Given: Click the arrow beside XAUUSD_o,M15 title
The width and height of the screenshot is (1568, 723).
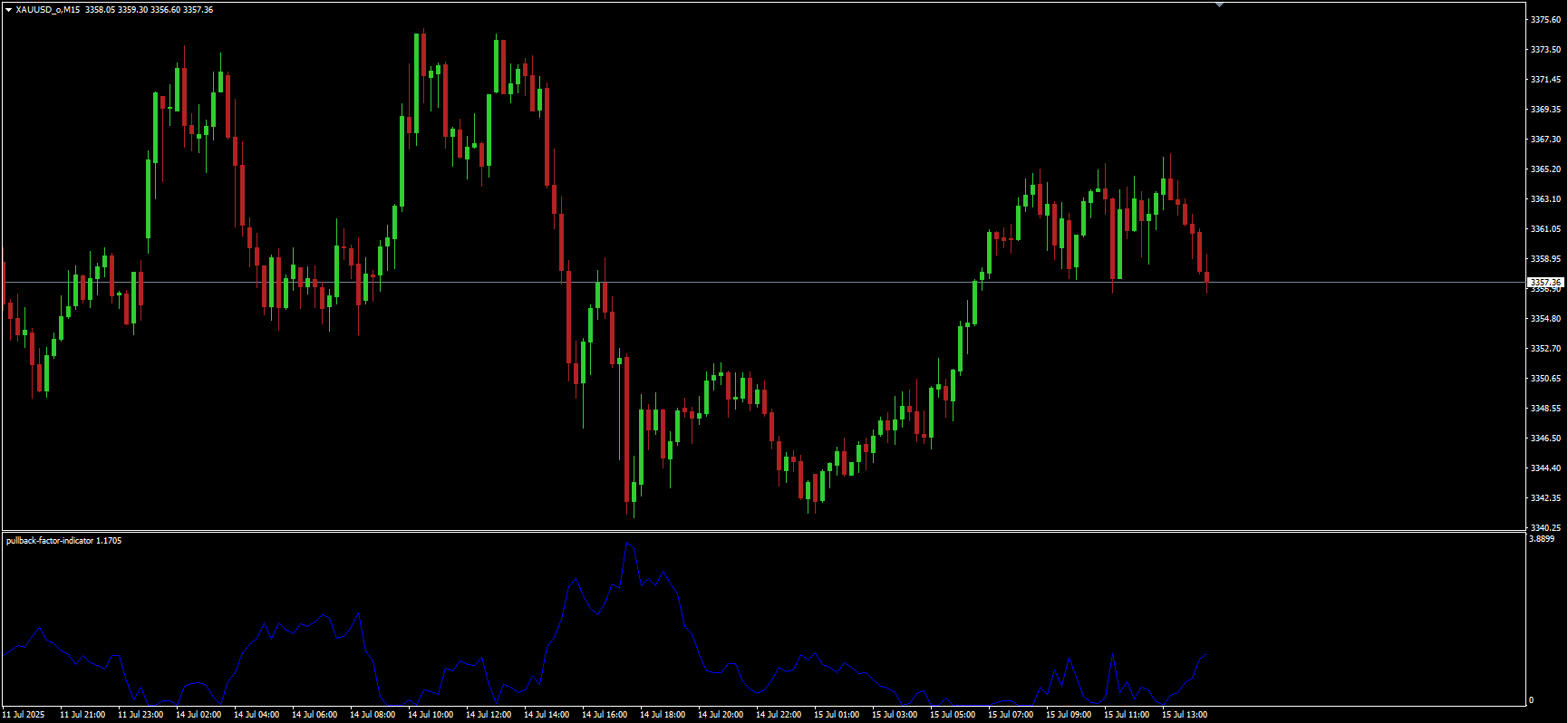Looking at the screenshot, I should click(x=8, y=10).
